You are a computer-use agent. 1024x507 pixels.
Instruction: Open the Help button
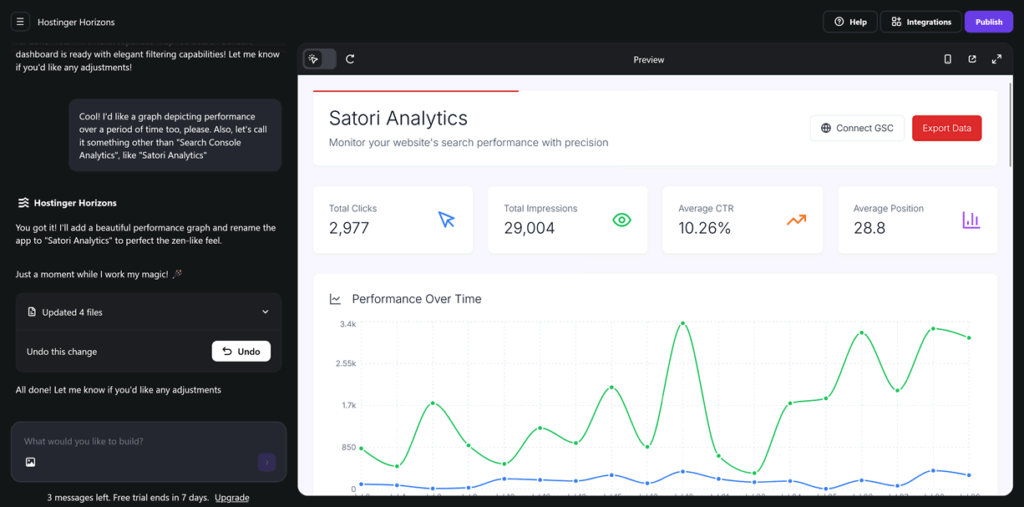(x=850, y=22)
